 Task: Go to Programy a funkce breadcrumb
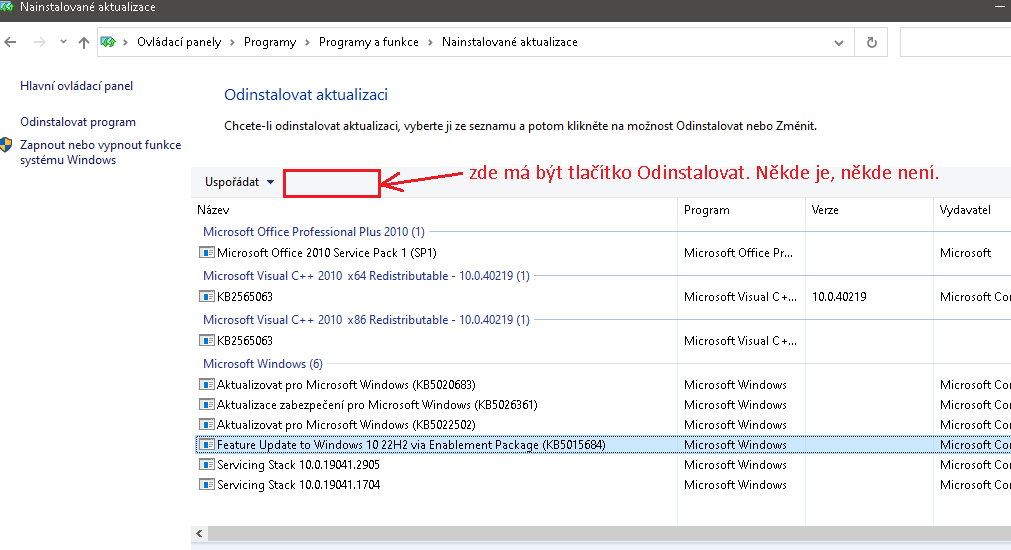pos(368,42)
